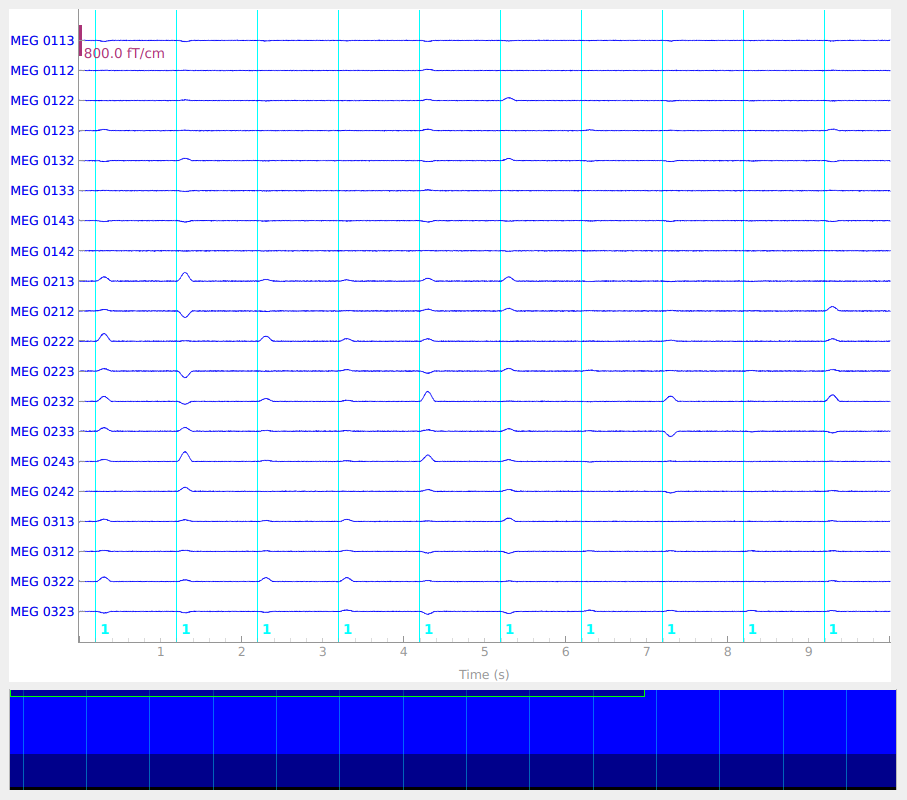This screenshot has height=800, width=907.
Task: Click the MEG 0213 peak near 1.3 s
Action: (184, 274)
